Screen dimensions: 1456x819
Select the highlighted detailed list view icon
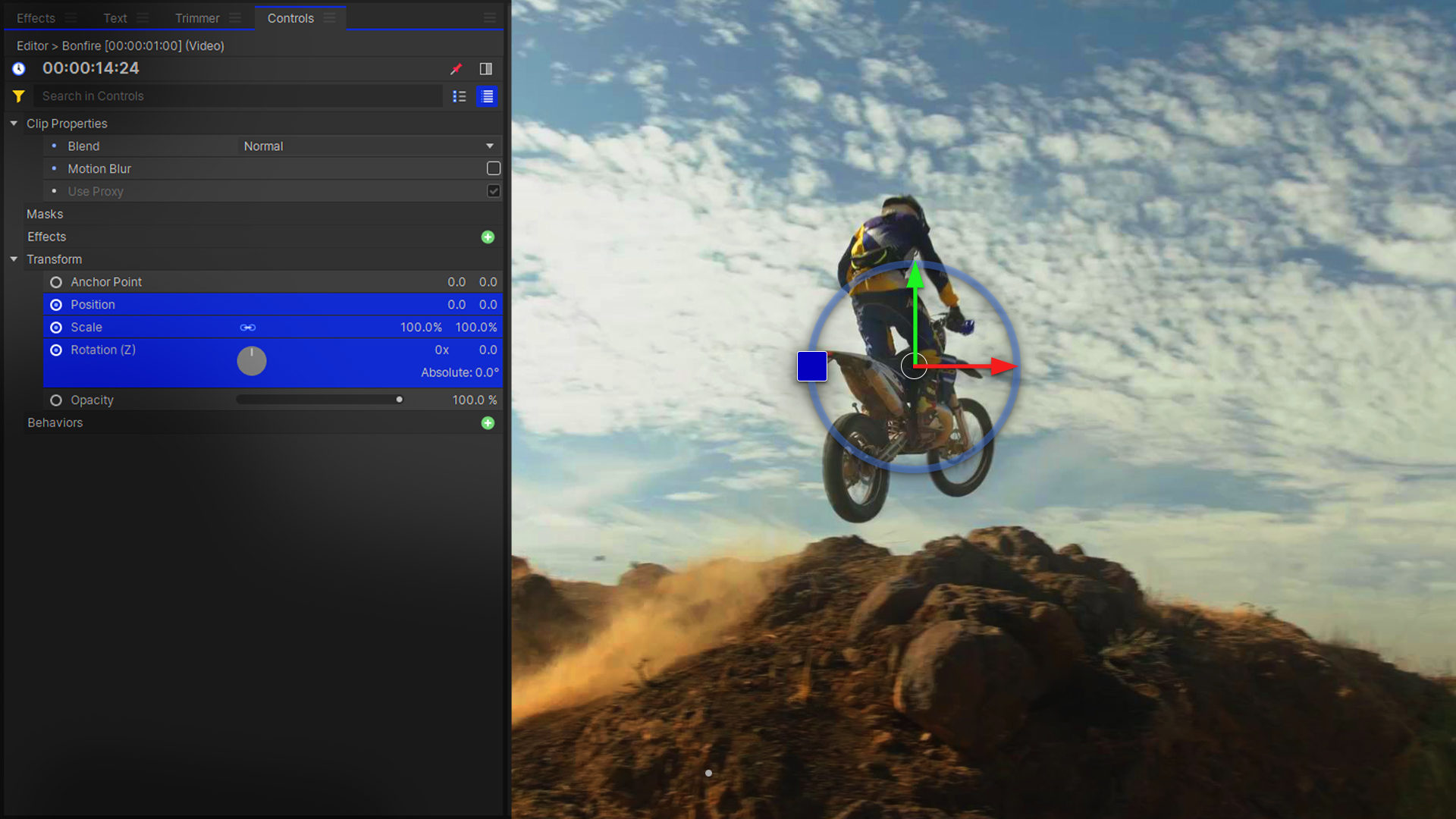click(x=488, y=96)
